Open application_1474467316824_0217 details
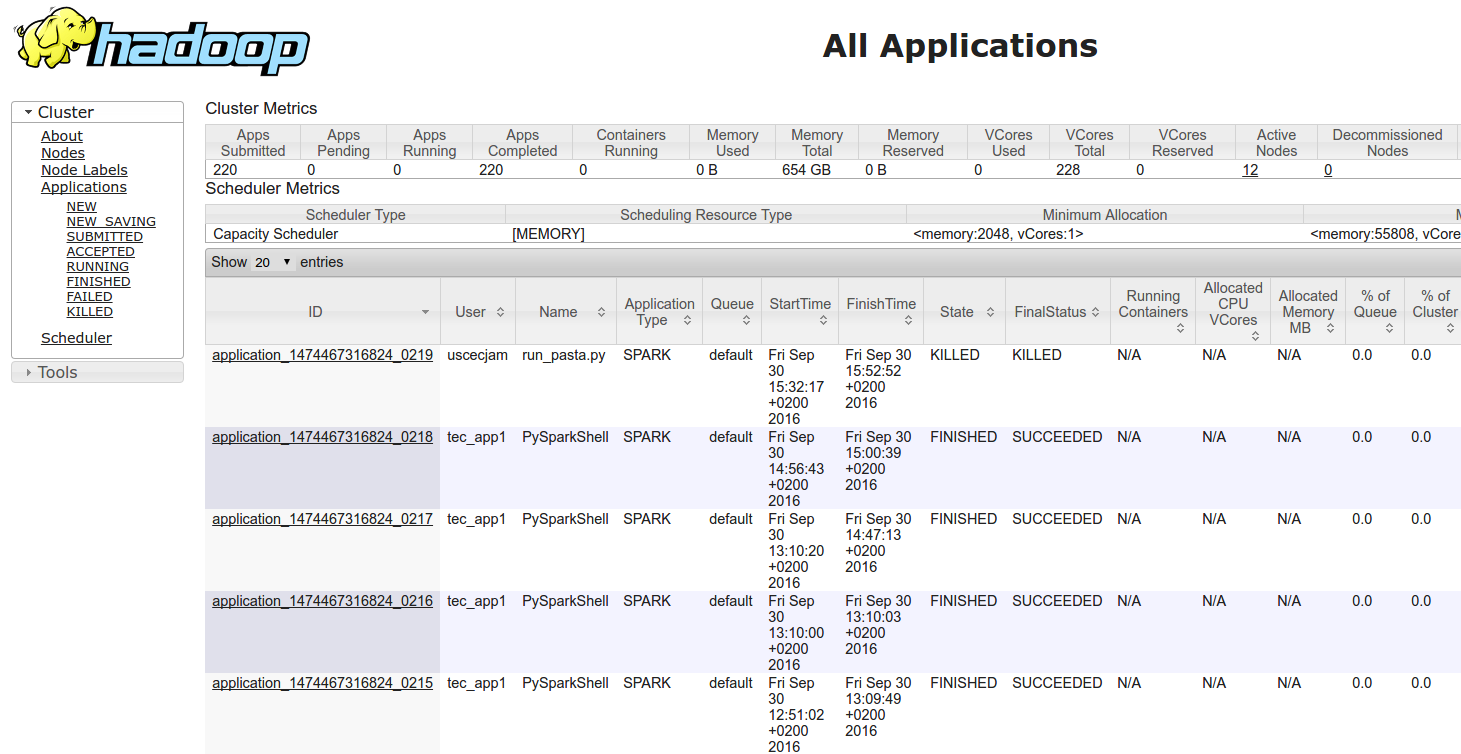 [x=322, y=519]
